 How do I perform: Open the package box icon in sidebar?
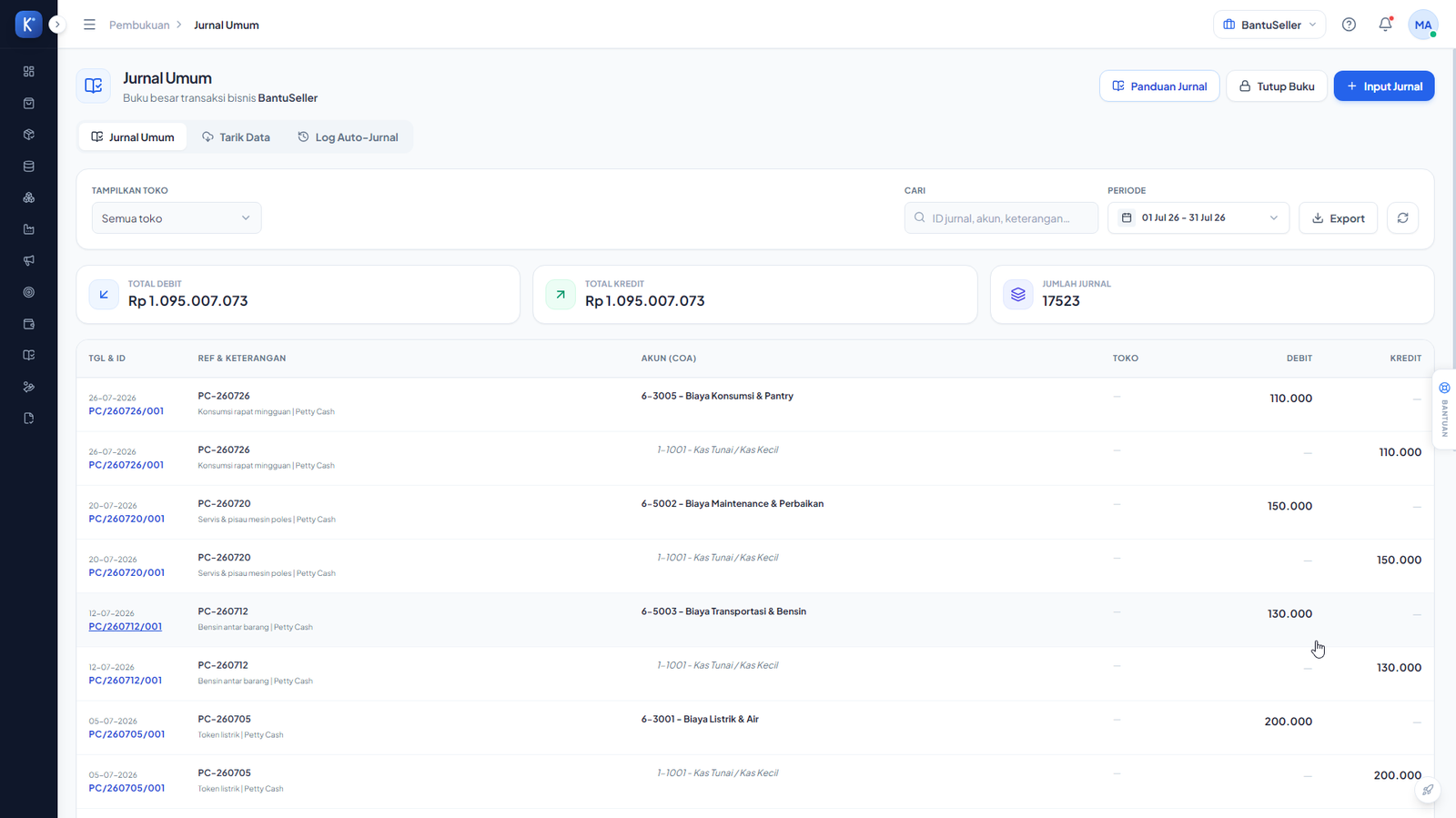click(28, 135)
